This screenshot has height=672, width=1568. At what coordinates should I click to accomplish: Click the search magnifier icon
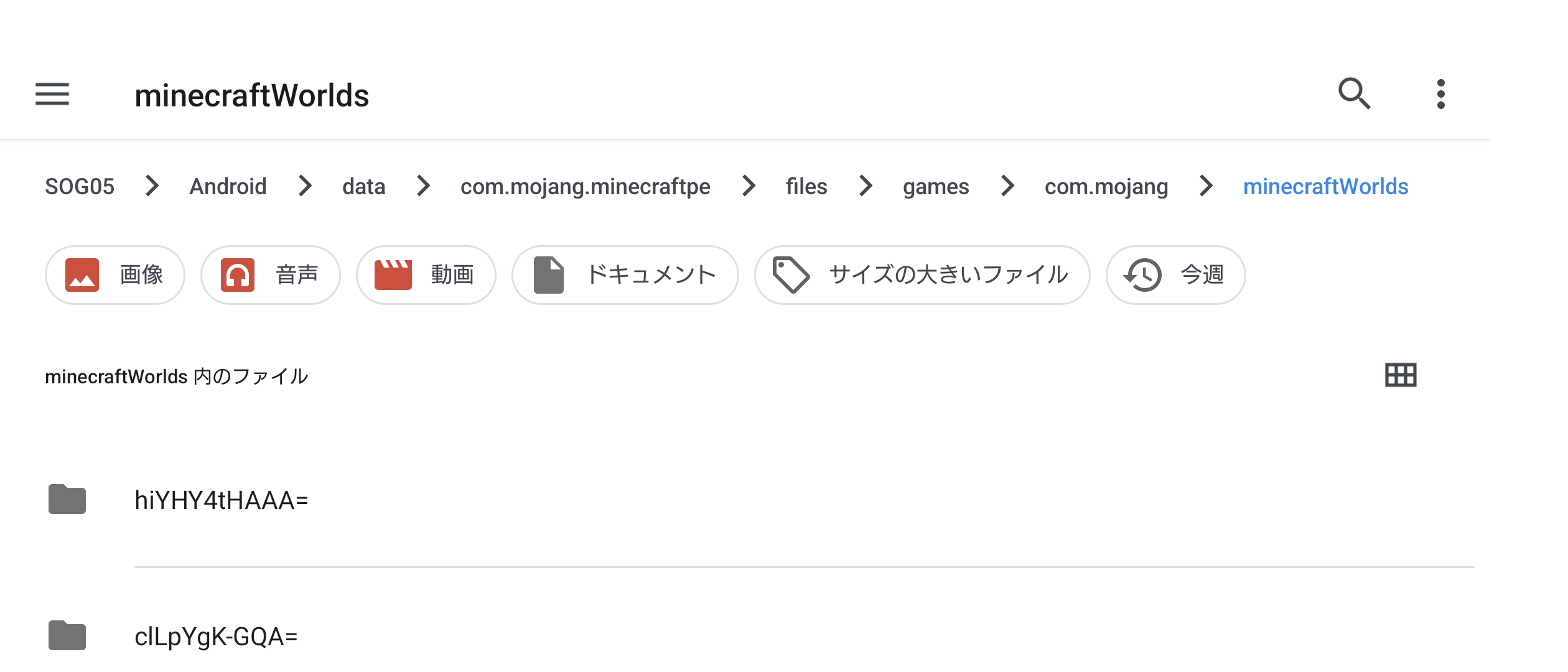(1354, 94)
